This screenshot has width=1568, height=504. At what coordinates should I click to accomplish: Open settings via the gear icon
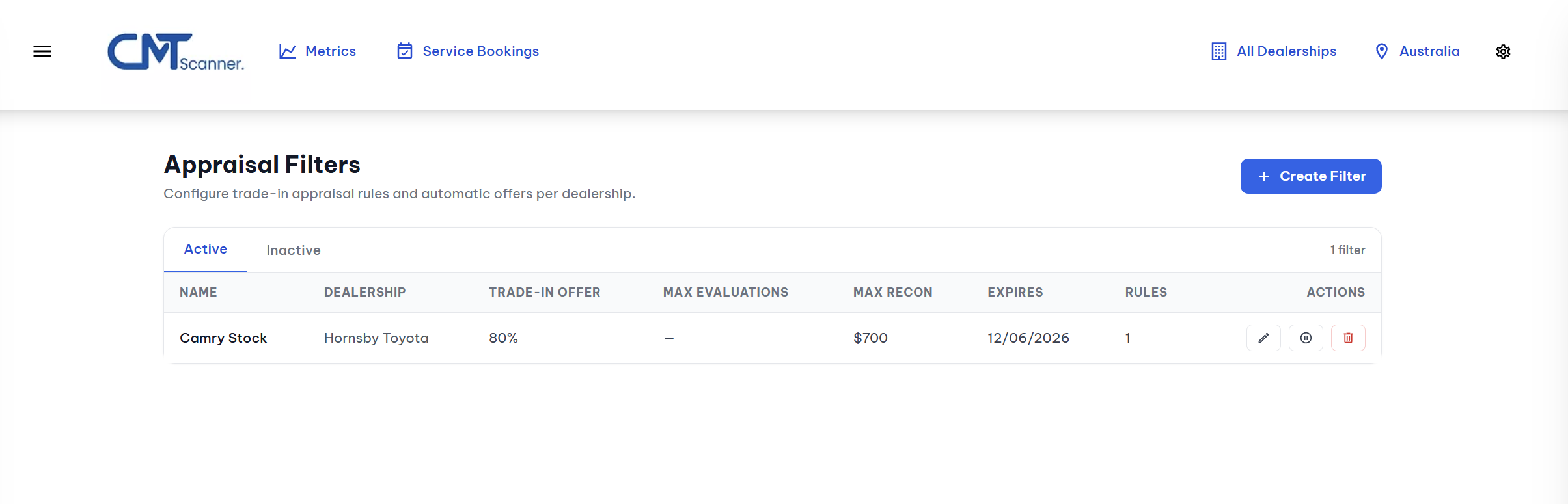(x=1503, y=51)
